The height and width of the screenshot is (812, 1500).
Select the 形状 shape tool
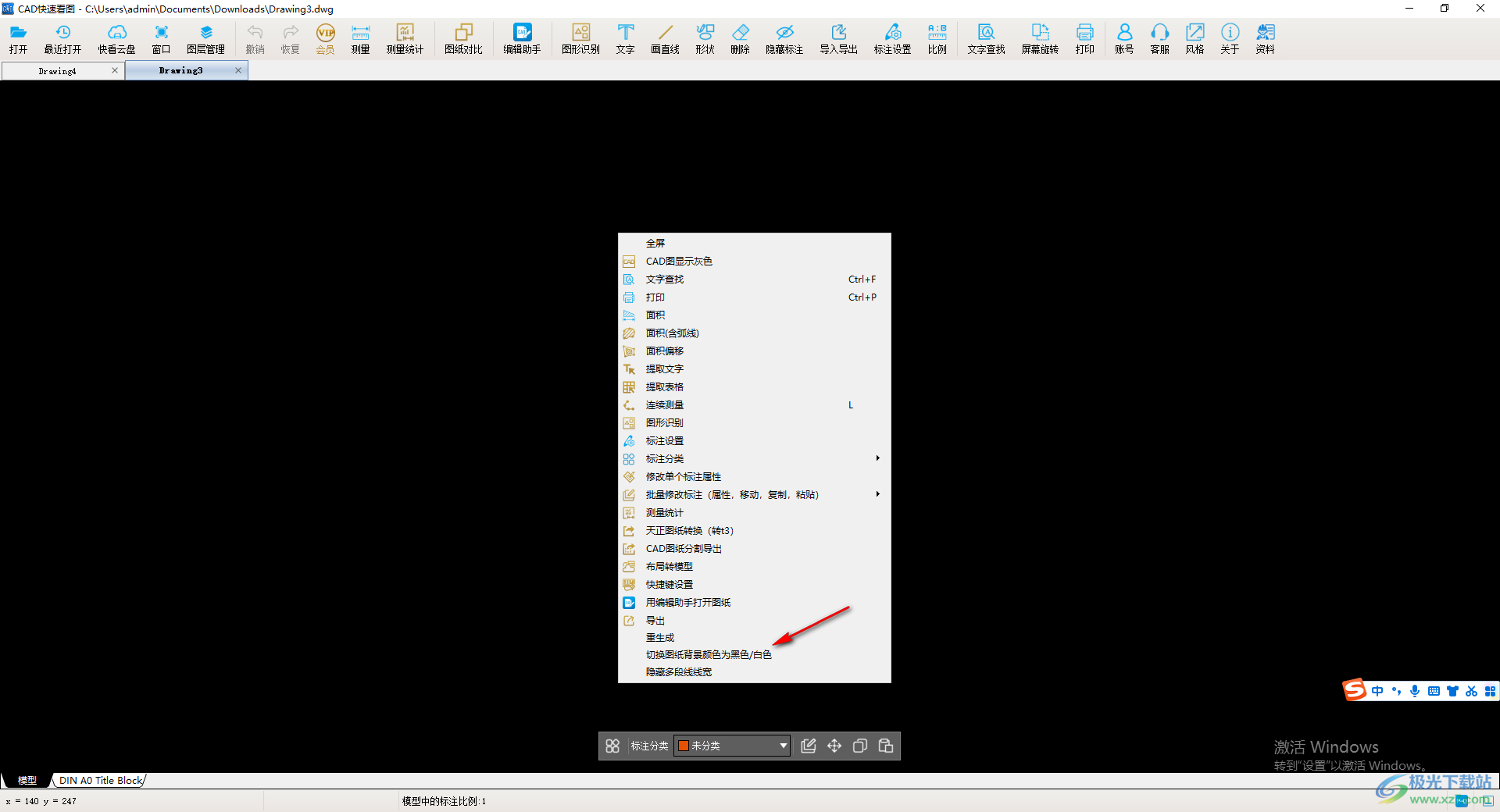[705, 38]
